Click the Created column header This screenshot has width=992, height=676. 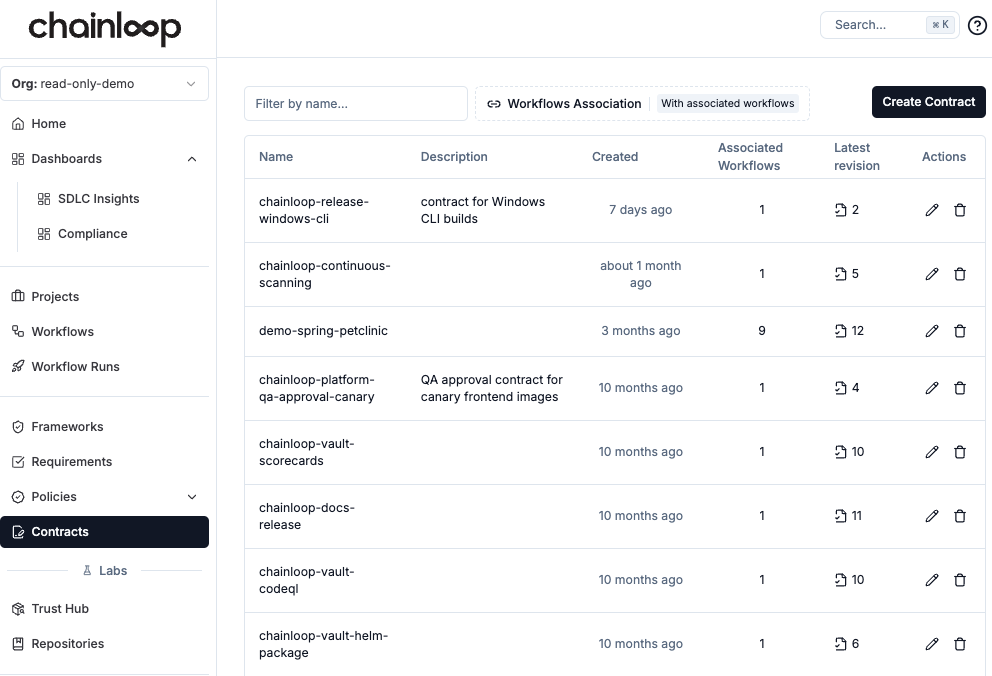(x=615, y=157)
